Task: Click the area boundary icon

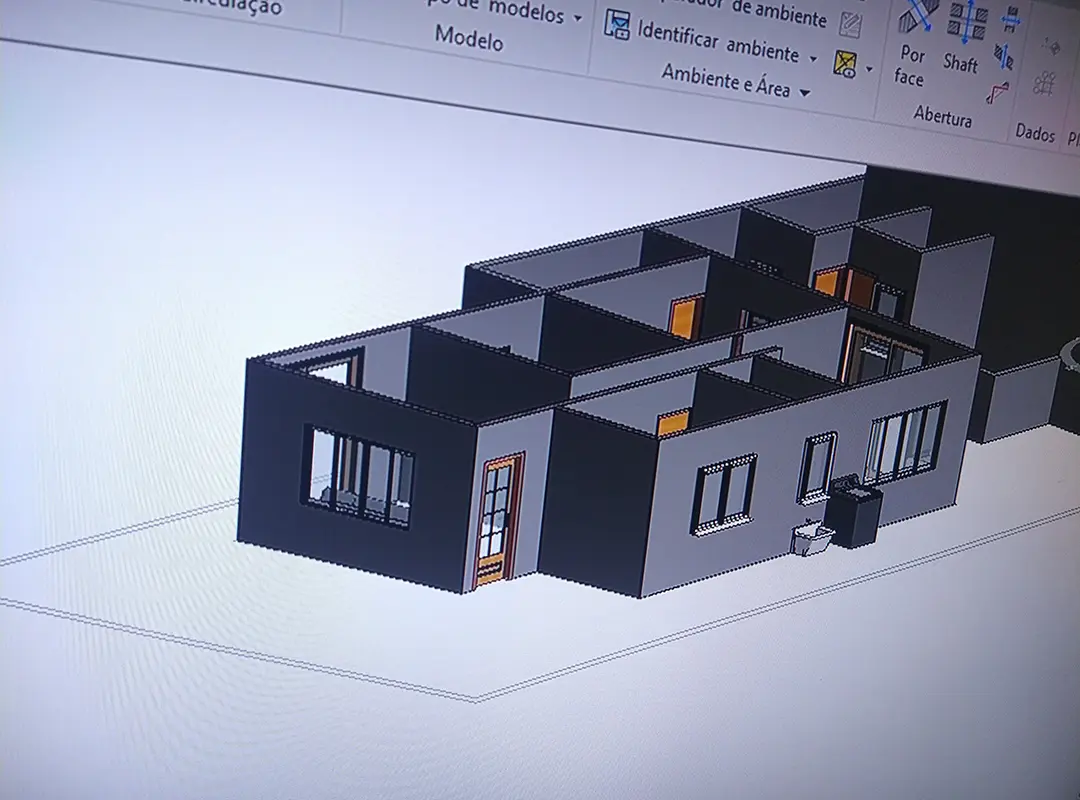Action: (851, 24)
